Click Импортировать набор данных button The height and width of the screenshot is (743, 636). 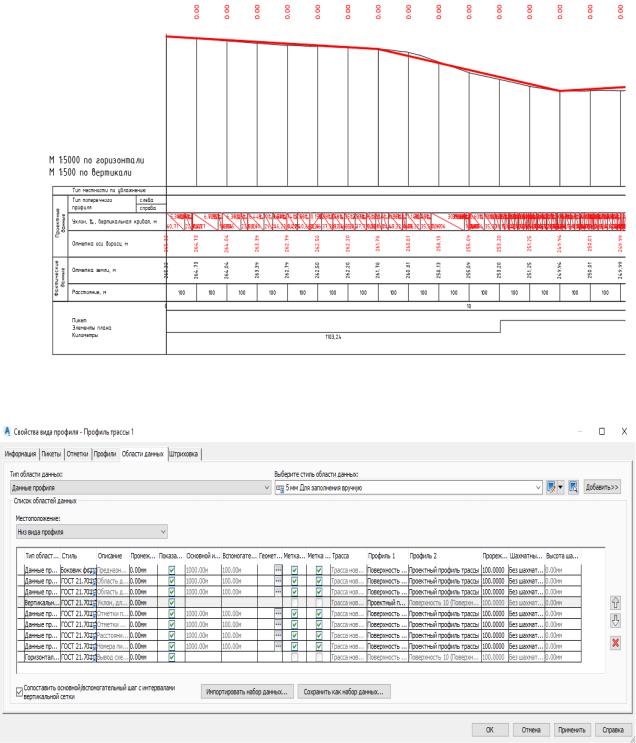point(247,692)
